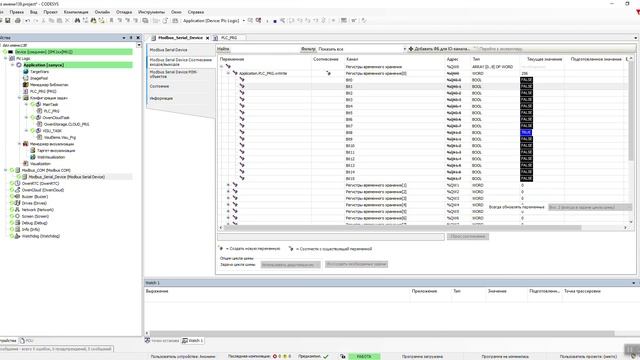Click Добавить ФБ для IO-канала button

click(x=439, y=49)
